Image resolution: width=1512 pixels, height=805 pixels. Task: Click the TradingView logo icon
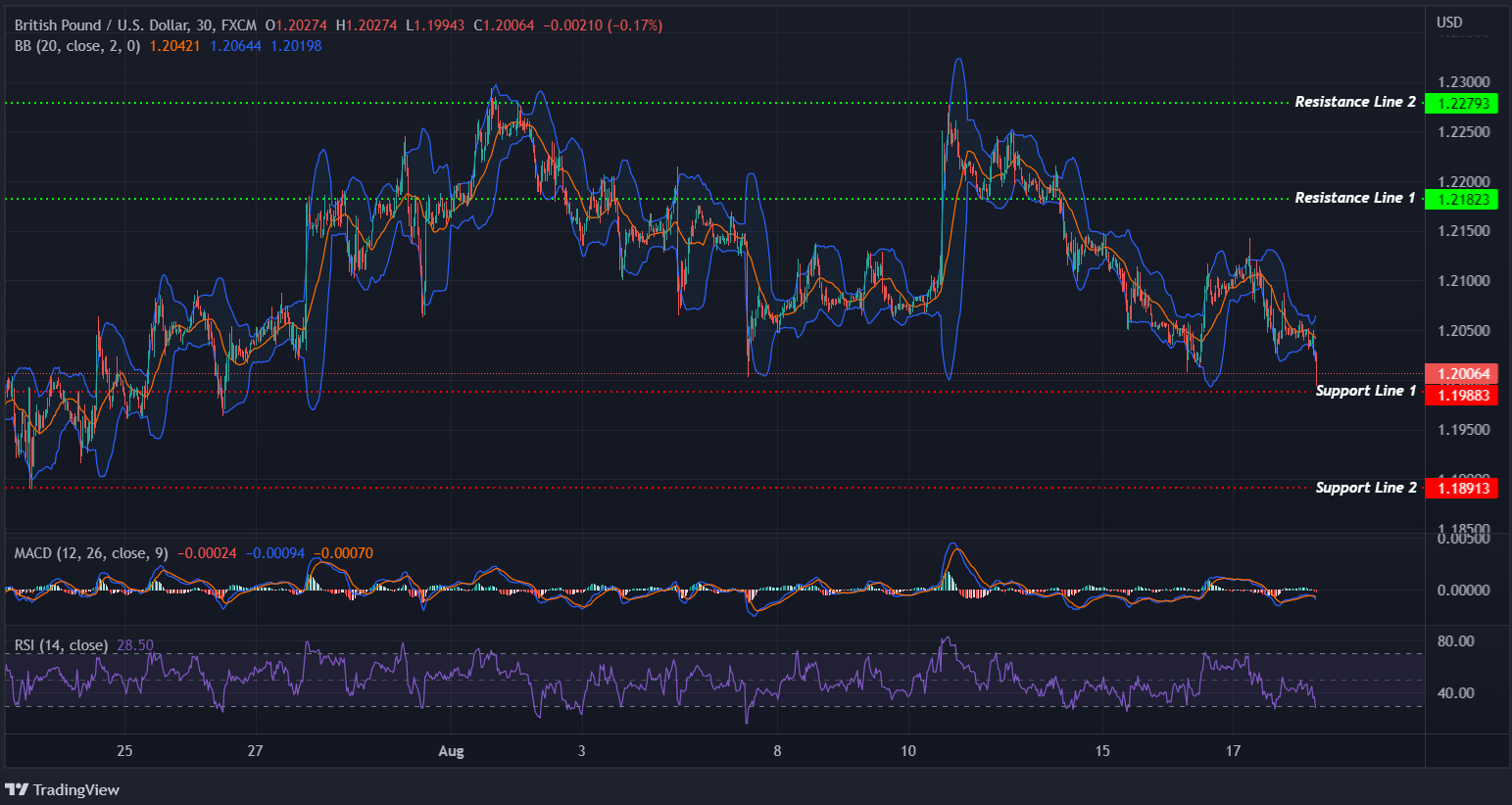[16, 789]
